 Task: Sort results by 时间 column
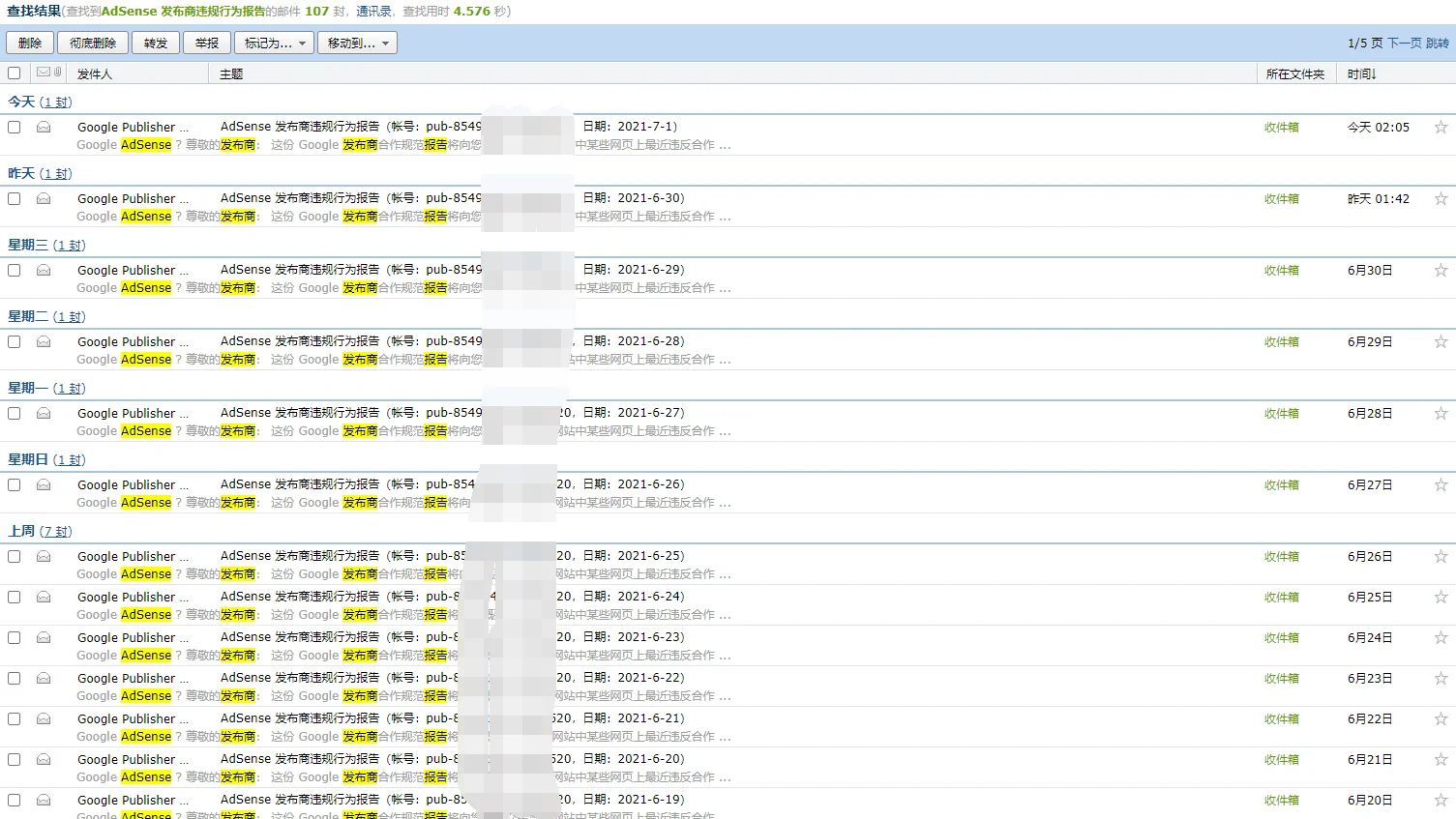(x=1361, y=73)
